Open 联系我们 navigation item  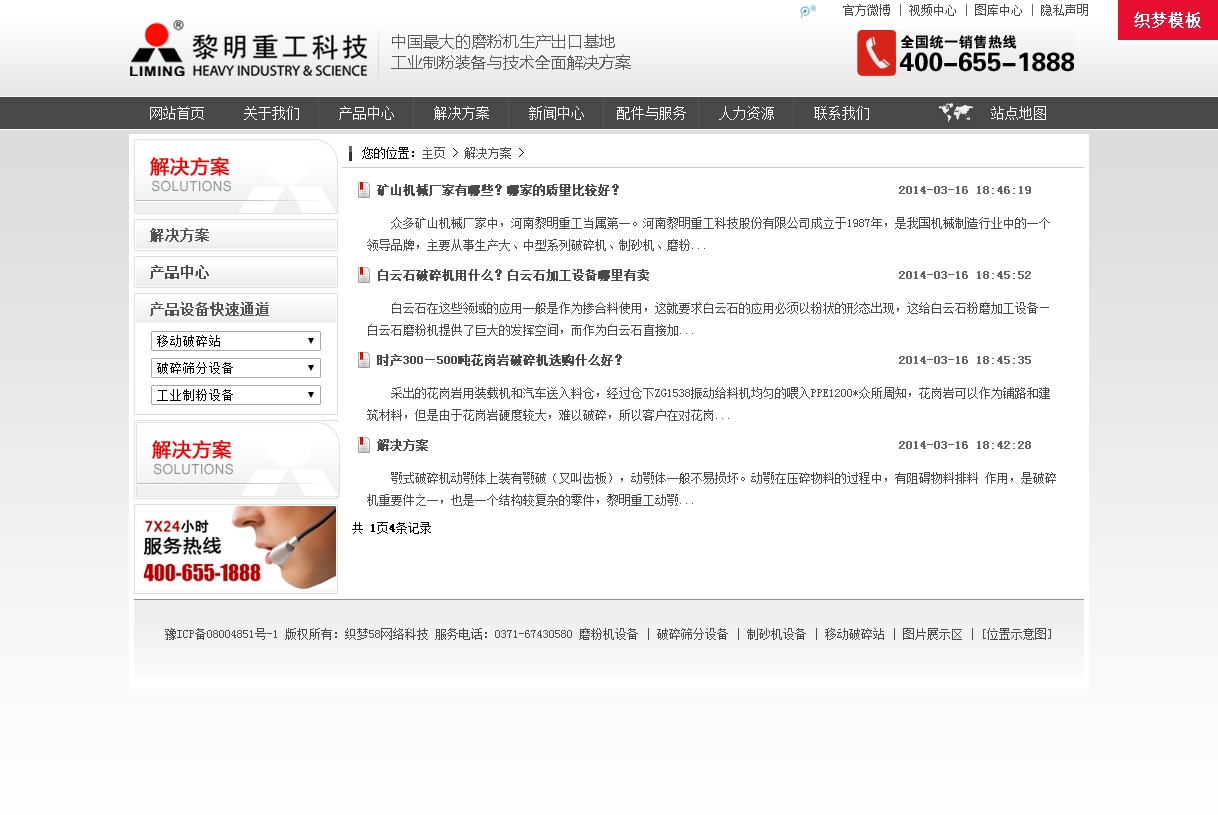[x=841, y=113]
